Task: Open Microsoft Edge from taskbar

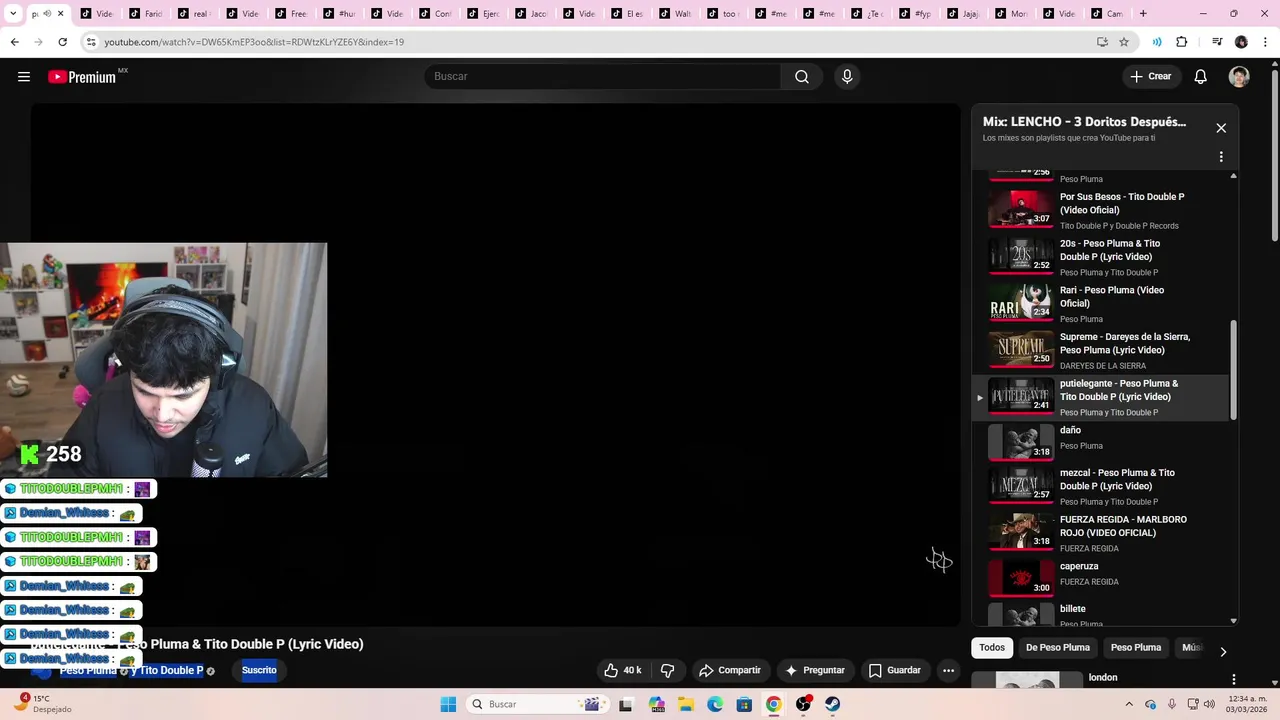Action: coord(715,704)
